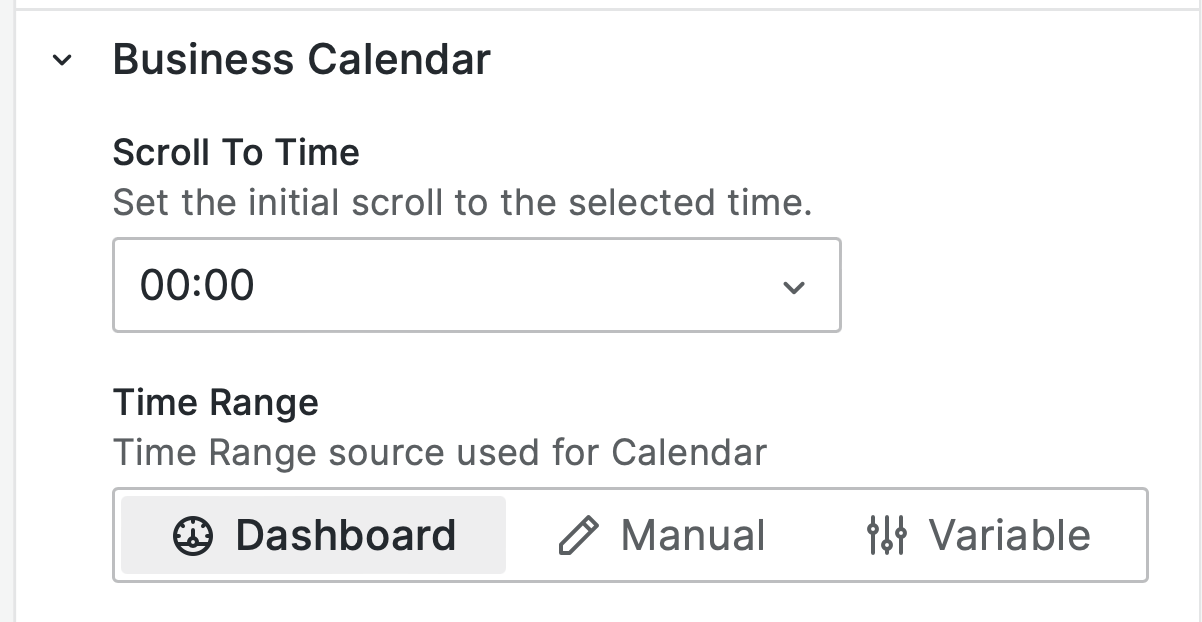The height and width of the screenshot is (622, 1202).
Task: Click the sliders icon next to Variable
Action: tap(886, 536)
